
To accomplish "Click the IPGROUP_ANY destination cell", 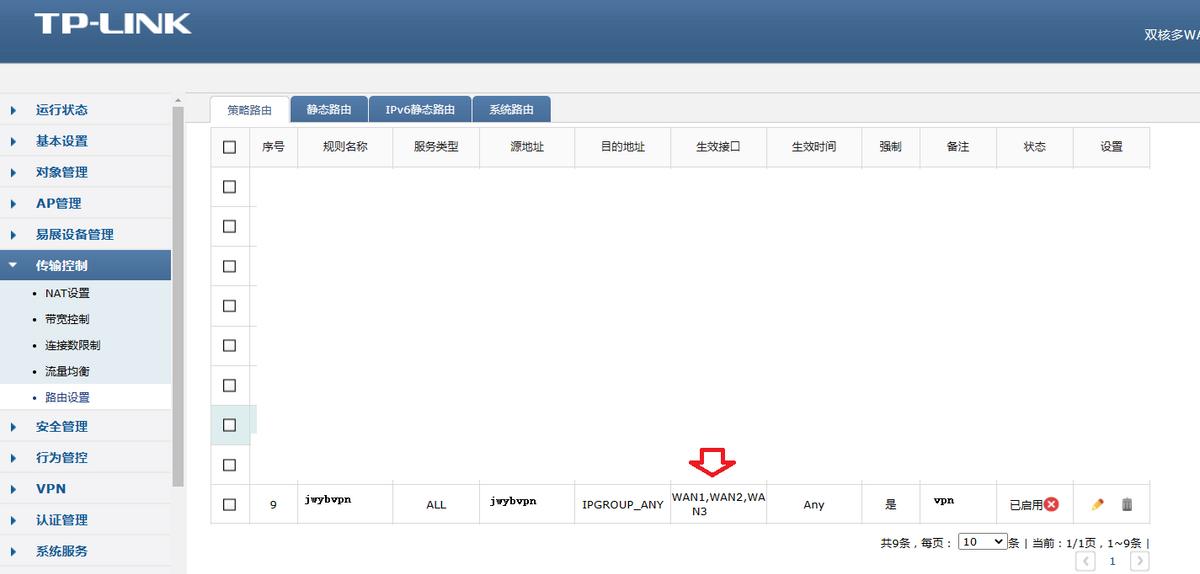I will 622,505.
